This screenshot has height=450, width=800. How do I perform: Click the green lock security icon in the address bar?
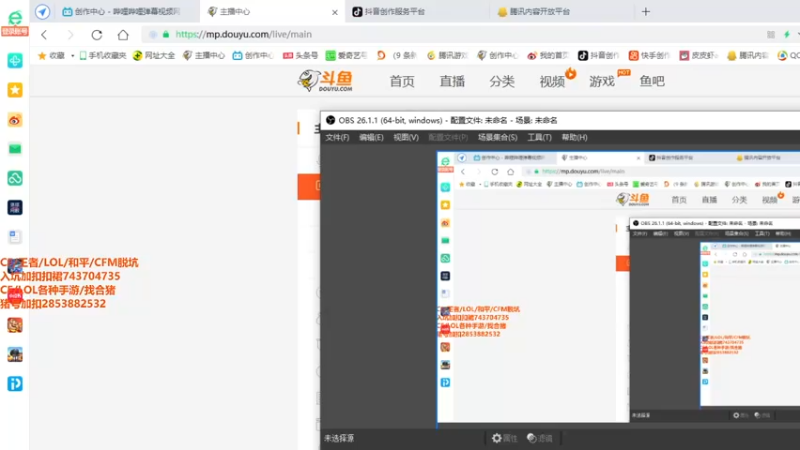(166, 34)
